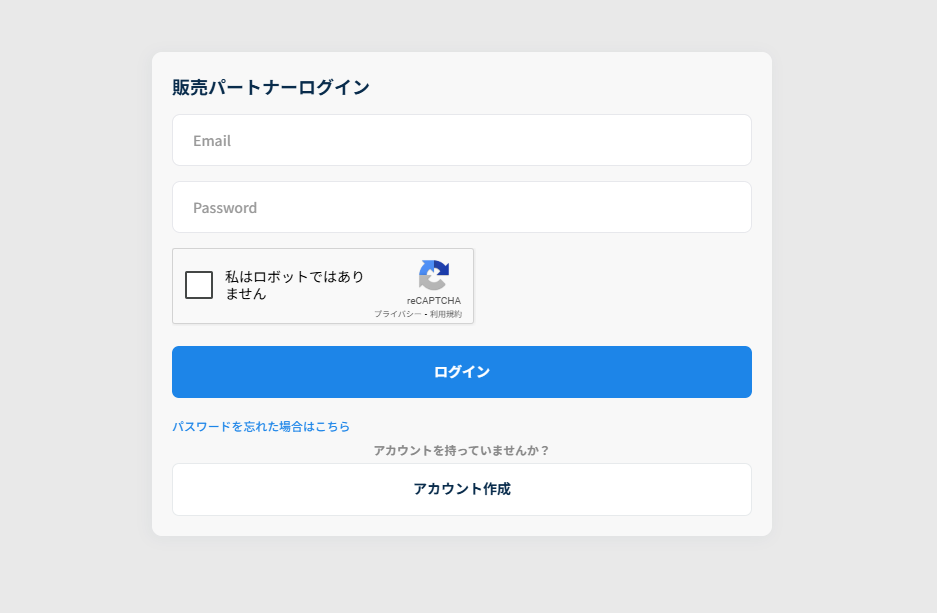Viewport: 937px width, 613px height.
Task: Click the gray Password placeholder text
Action: tap(225, 208)
